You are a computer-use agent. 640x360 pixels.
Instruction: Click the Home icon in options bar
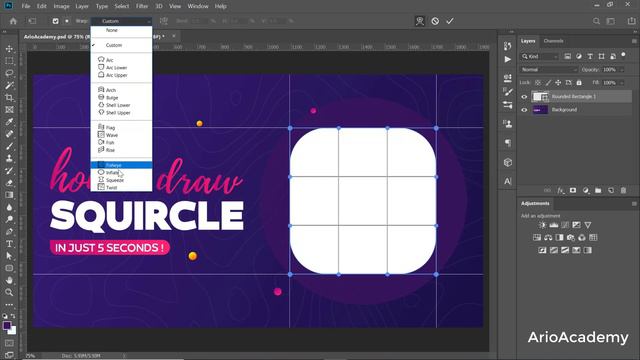(x=13, y=21)
